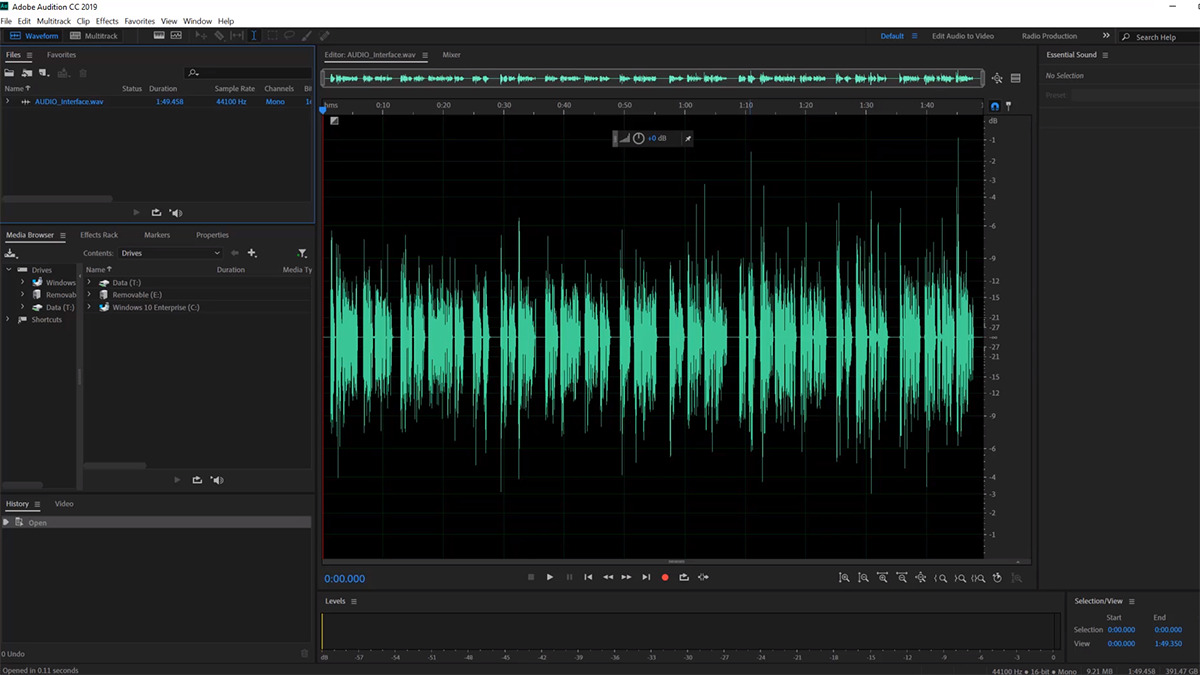1200x675 pixels.
Task: Expand Windows 10 Enterprise (C:) in Media Browser
Action: point(91,307)
